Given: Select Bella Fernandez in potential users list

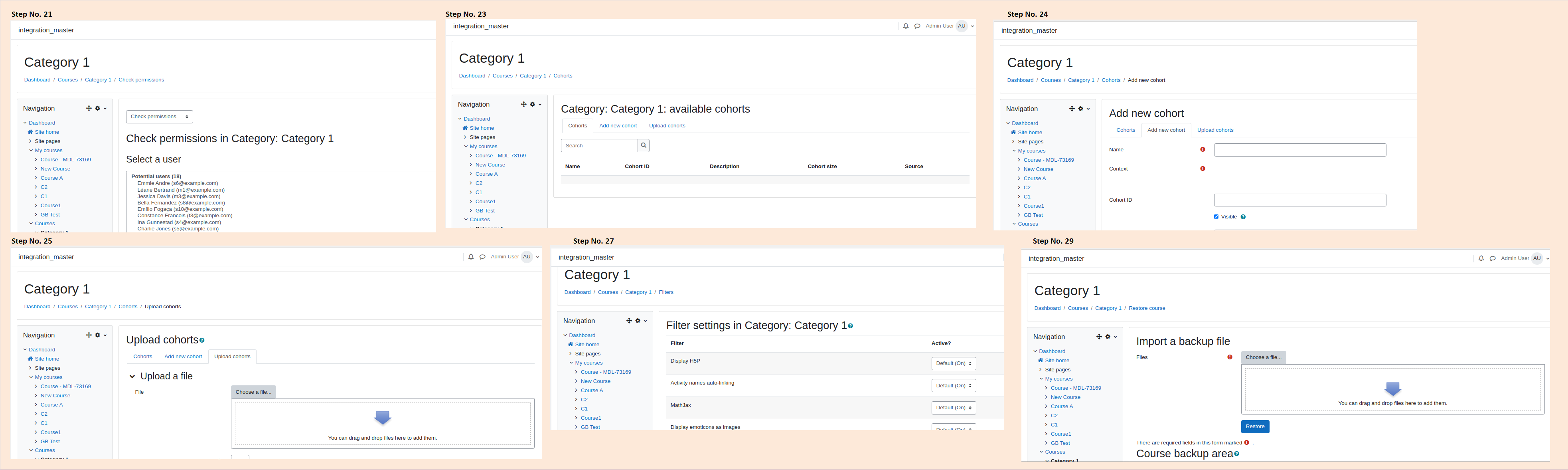Looking at the screenshot, I should click(182, 202).
